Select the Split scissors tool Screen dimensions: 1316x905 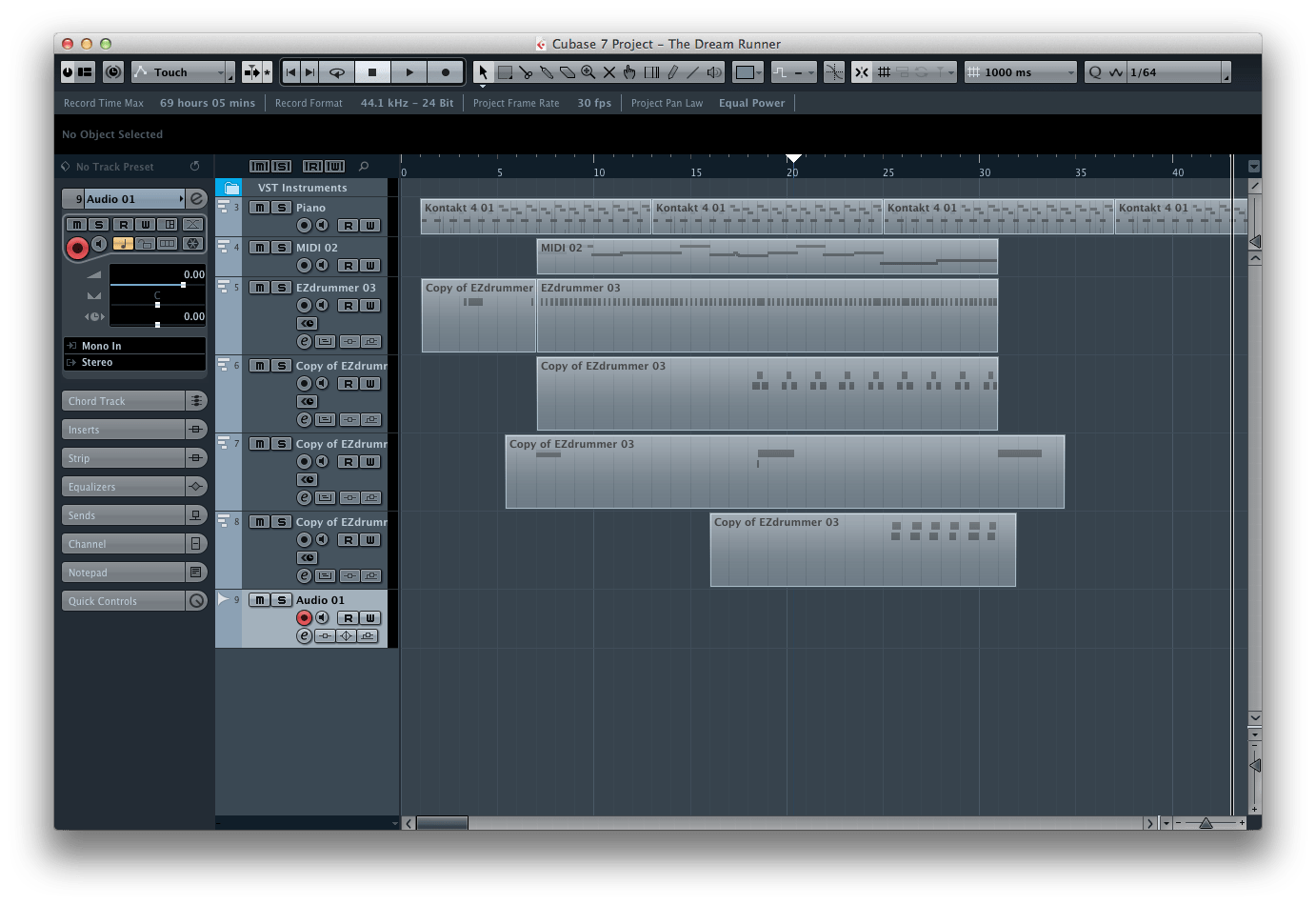click(x=526, y=72)
